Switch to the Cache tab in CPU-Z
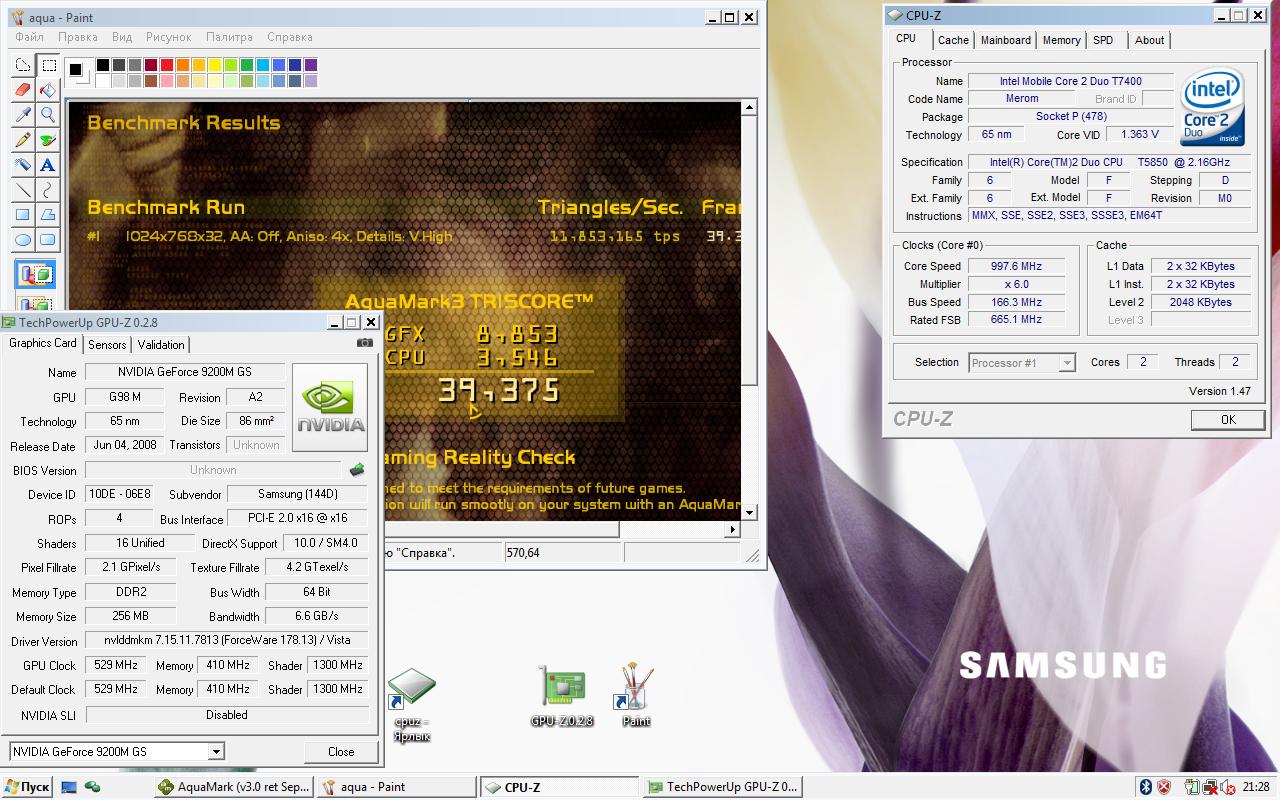The width and height of the screenshot is (1280, 800). tap(953, 40)
